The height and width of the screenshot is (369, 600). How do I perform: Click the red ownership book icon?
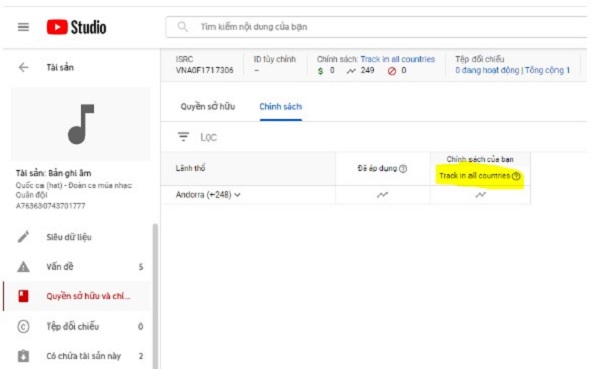[23, 296]
